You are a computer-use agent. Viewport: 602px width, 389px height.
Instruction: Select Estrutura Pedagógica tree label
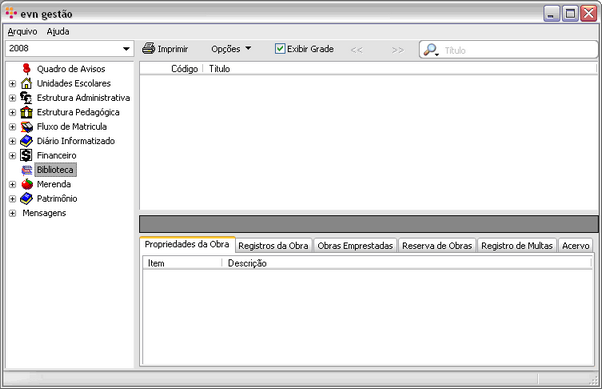78,112
